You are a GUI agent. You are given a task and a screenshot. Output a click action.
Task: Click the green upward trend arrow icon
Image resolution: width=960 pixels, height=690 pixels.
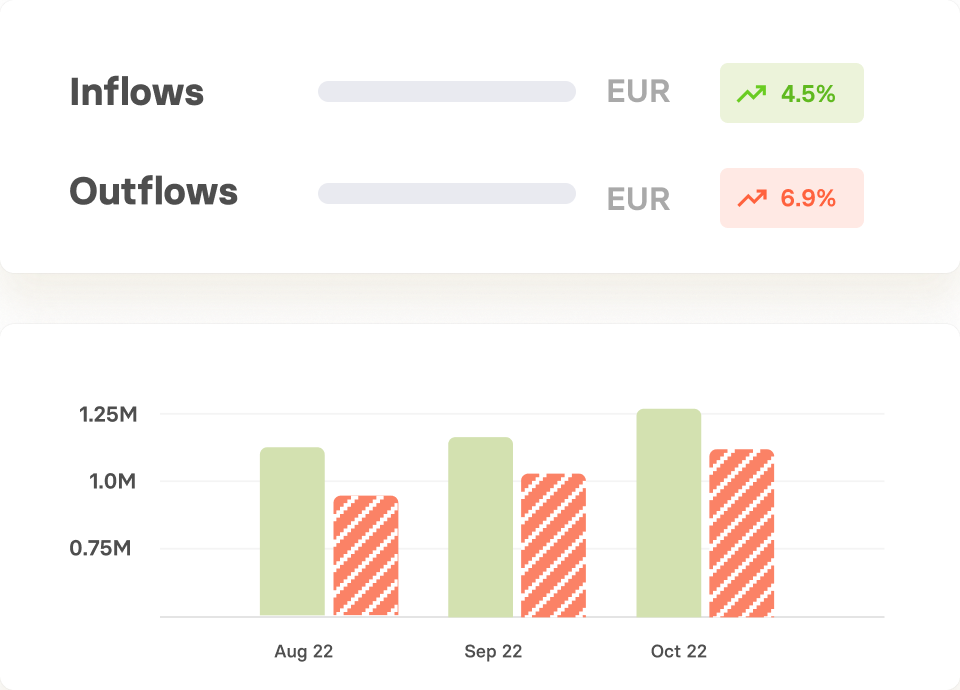[751, 94]
